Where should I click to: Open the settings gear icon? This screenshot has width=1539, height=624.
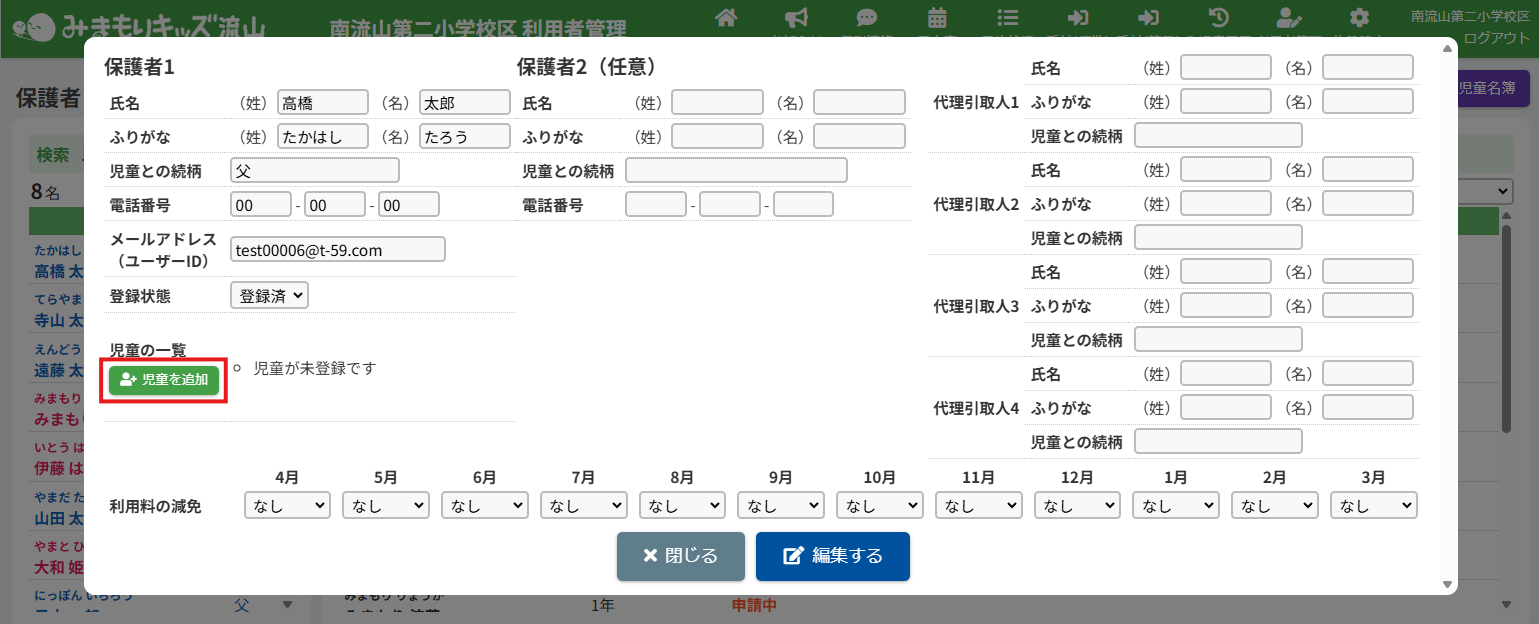[1358, 18]
